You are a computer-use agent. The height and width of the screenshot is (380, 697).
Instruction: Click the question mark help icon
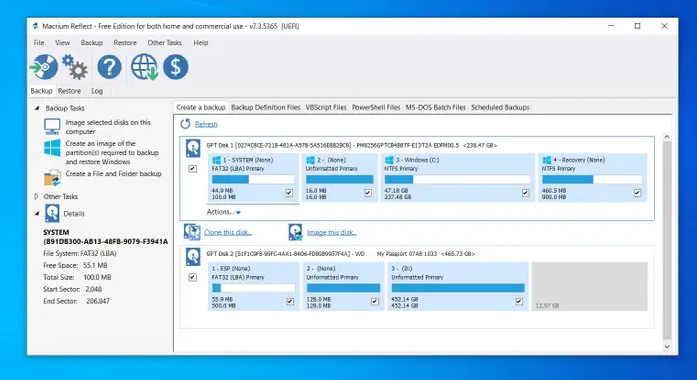pyautogui.click(x=109, y=67)
